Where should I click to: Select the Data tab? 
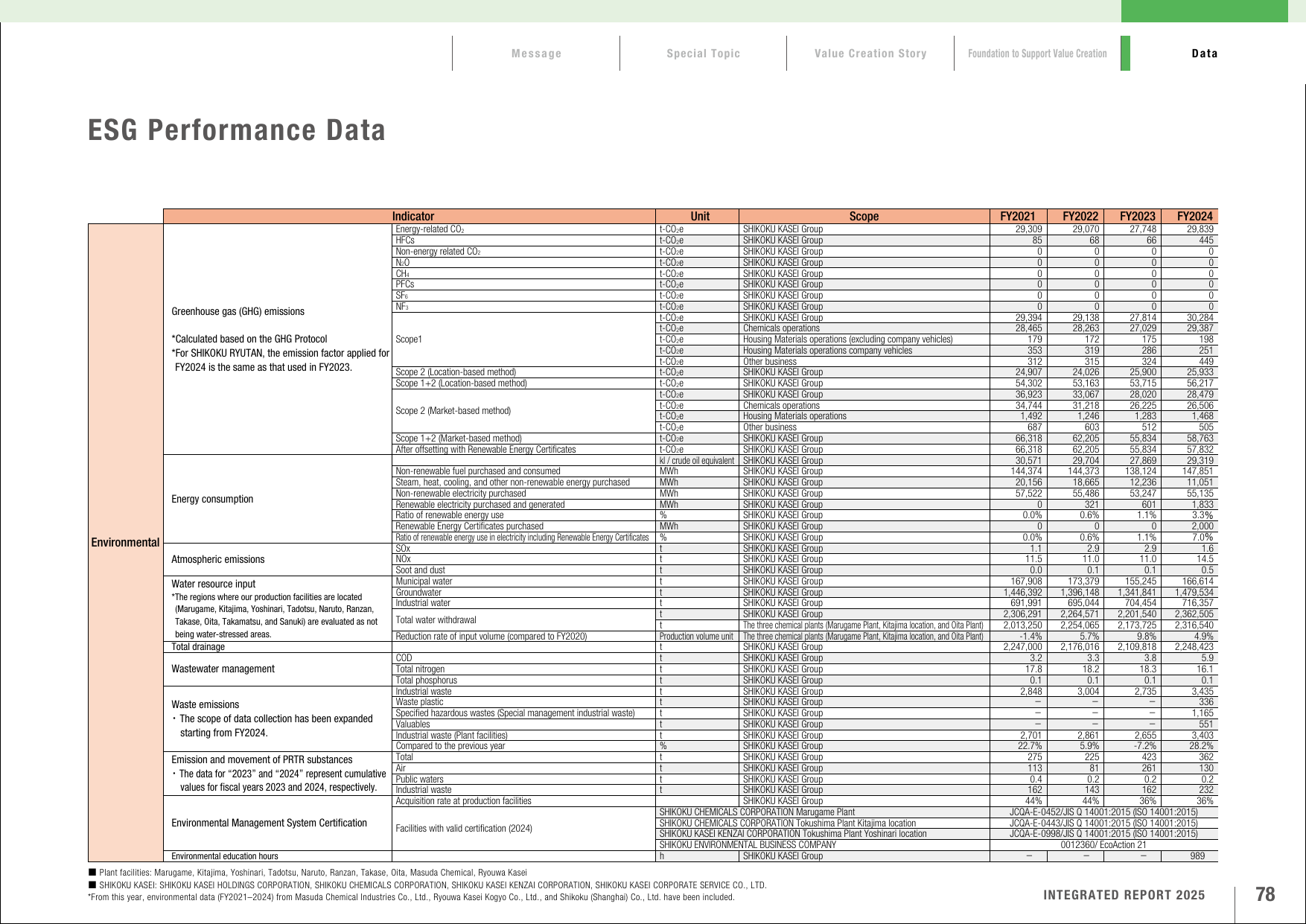pyautogui.click(x=1205, y=54)
